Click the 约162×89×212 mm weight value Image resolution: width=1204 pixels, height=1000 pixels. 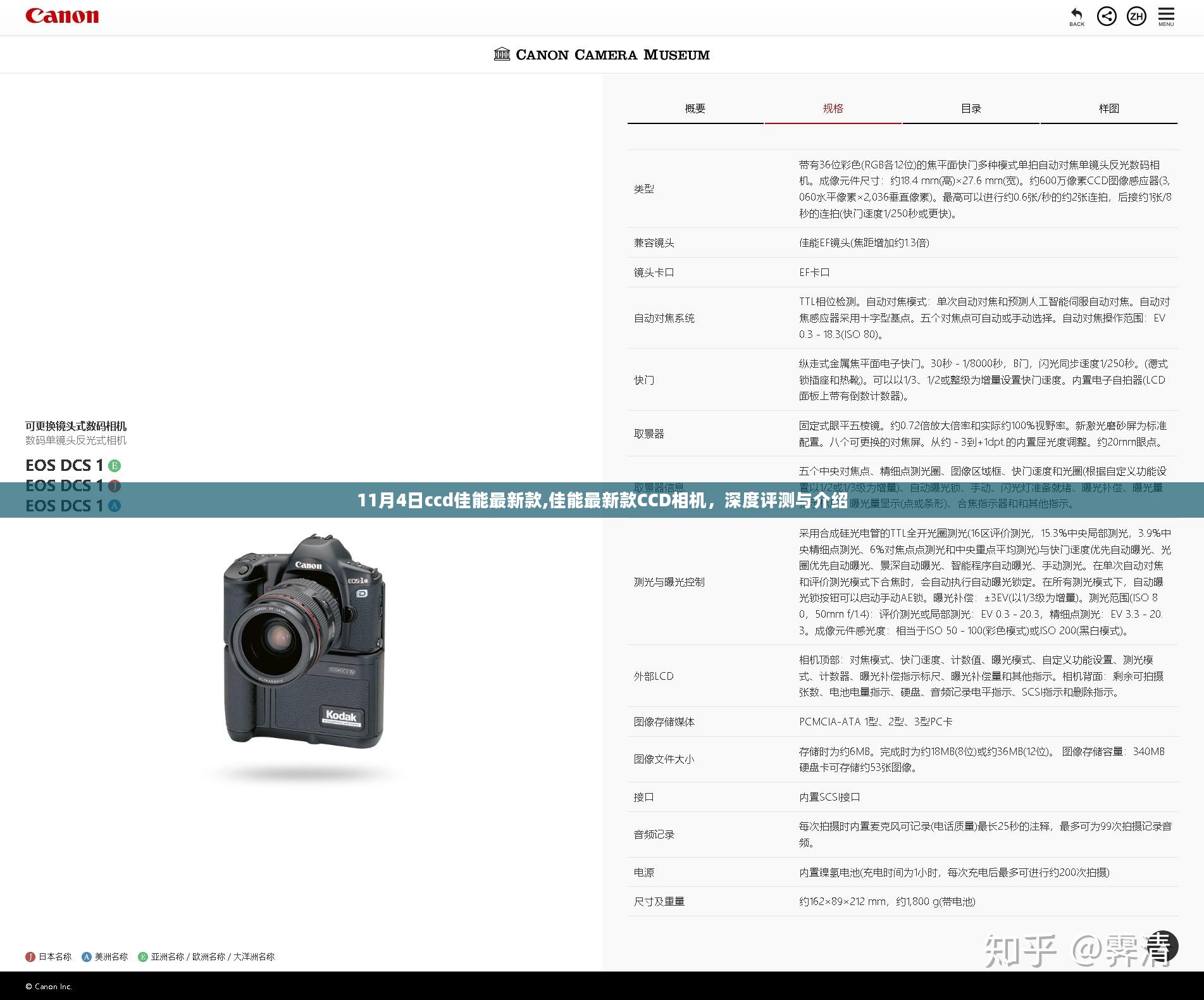point(887,901)
